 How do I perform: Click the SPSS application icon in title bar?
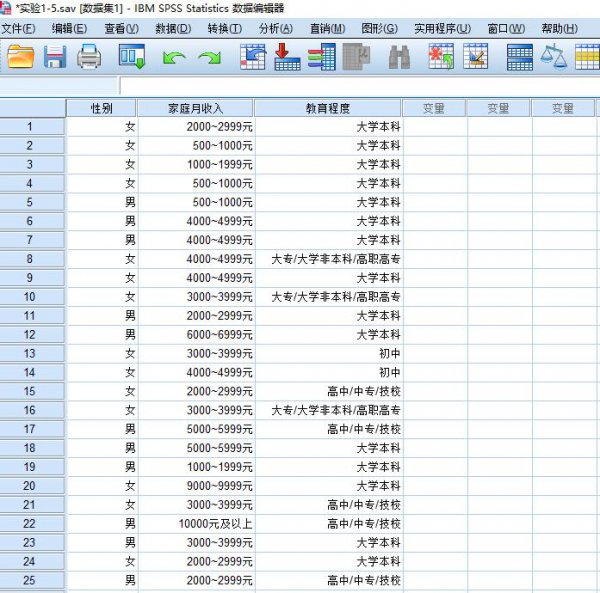[5, 8]
